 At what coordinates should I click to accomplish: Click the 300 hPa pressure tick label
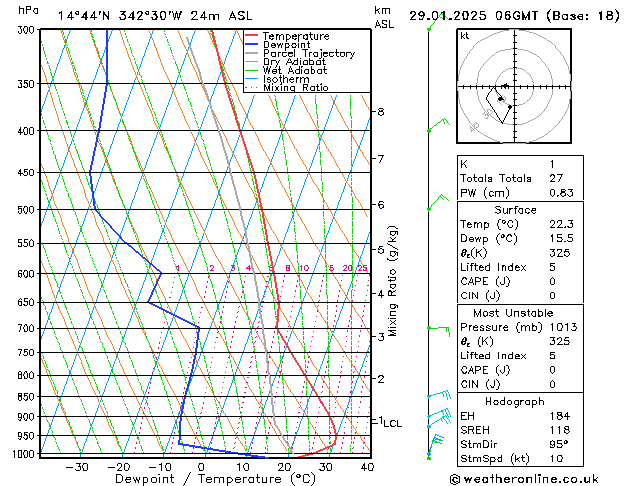click(x=26, y=30)
